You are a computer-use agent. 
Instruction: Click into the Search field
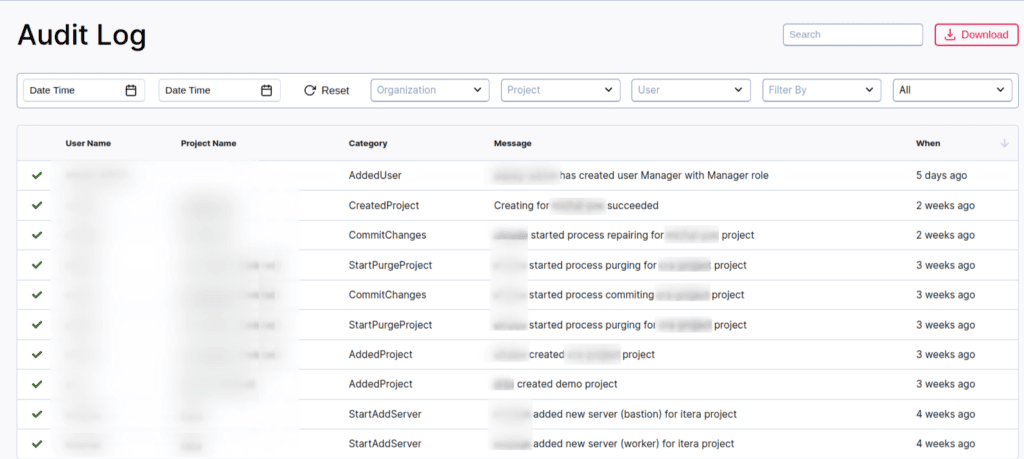(852, 35)
